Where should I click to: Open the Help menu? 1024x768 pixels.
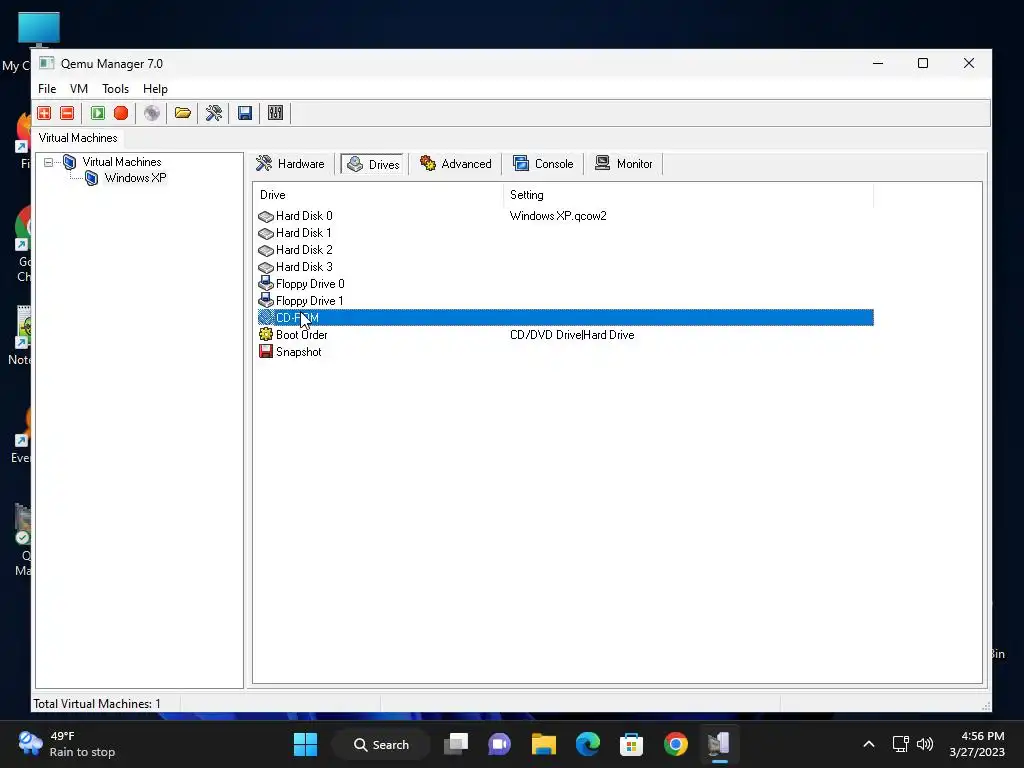point(155,89)
